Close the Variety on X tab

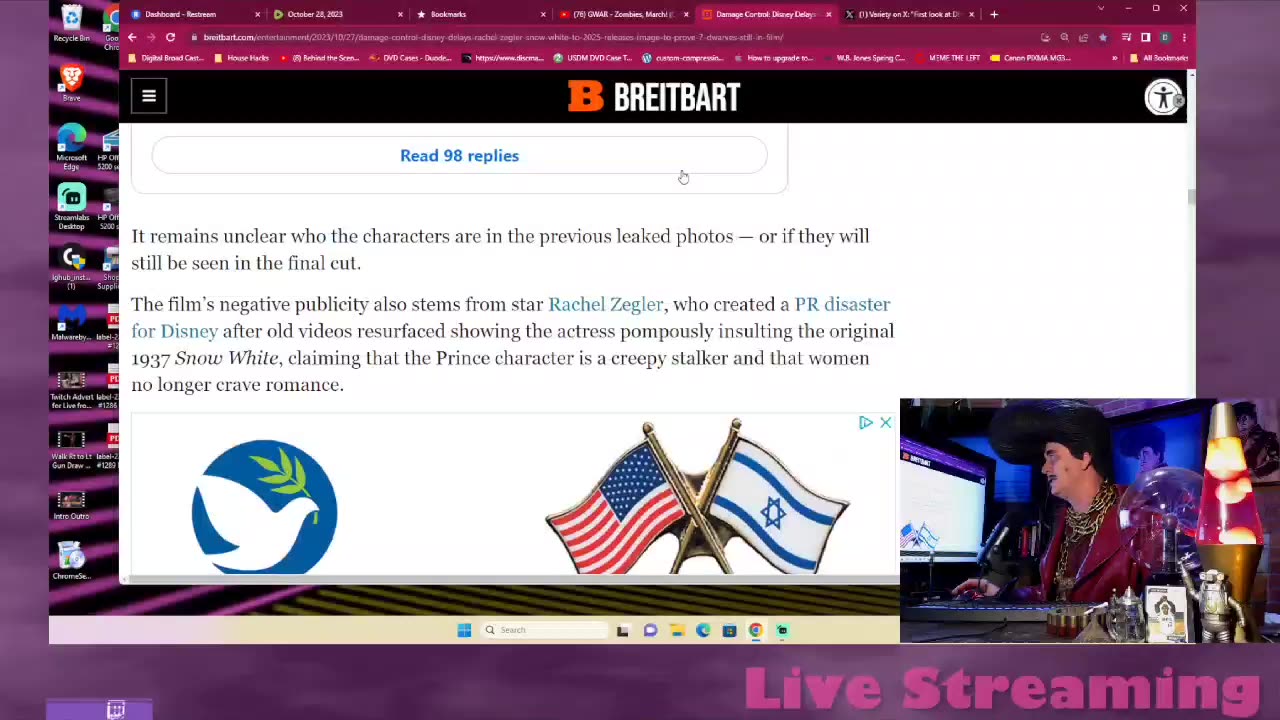pyautogui.click(x=971, y=14)
